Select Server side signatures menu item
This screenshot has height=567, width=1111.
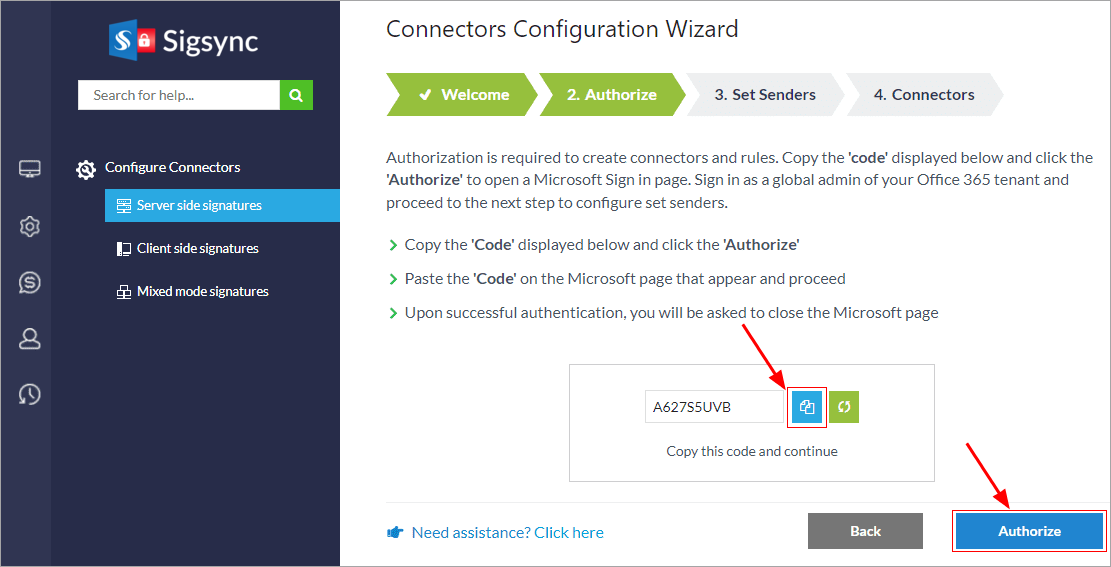pyautogui.click(x=199, y=205)
